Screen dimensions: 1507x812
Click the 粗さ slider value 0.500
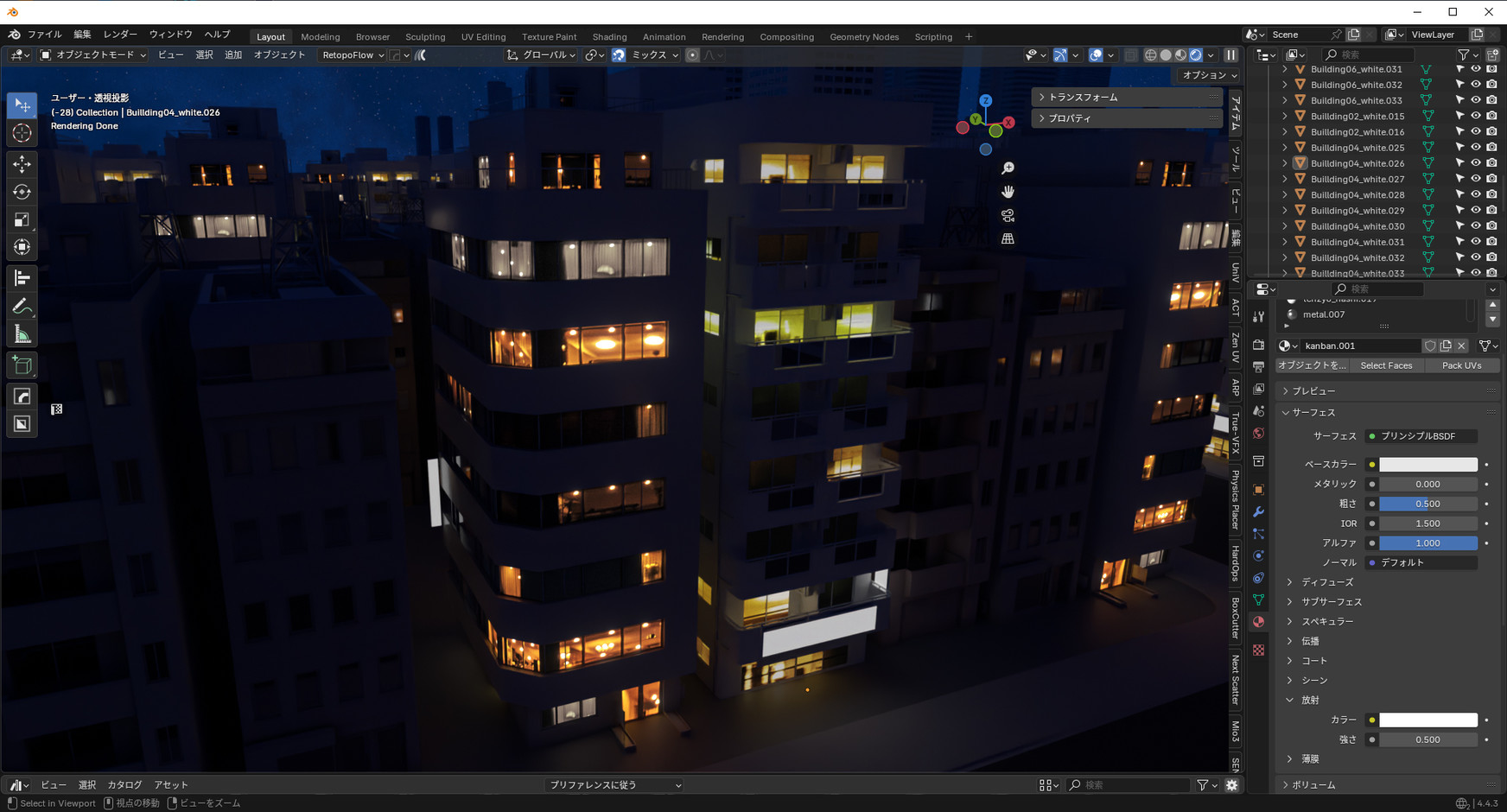click(1428, 504)
